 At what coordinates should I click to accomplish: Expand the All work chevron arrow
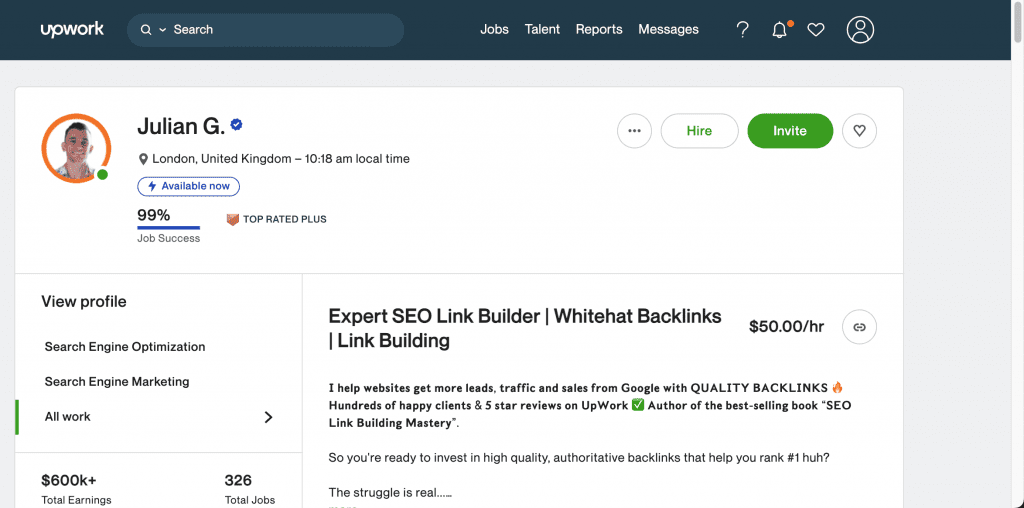[x=268, y=417]
